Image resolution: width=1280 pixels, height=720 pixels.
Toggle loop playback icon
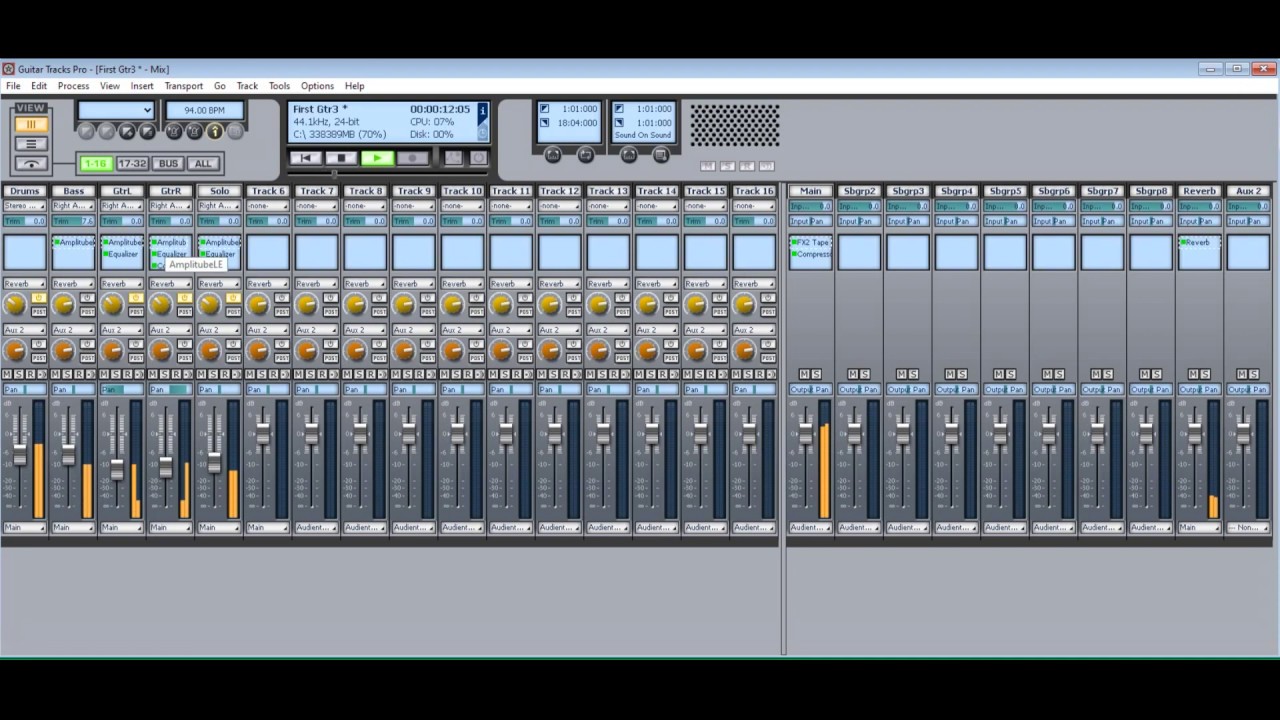(586, 154)
